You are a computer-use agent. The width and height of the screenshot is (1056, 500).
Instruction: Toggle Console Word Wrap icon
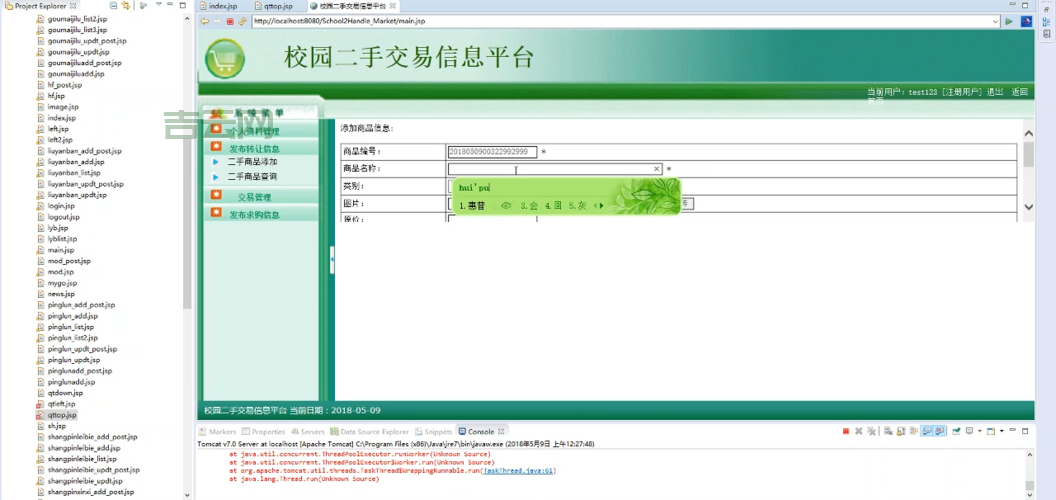tap(914, 431)
